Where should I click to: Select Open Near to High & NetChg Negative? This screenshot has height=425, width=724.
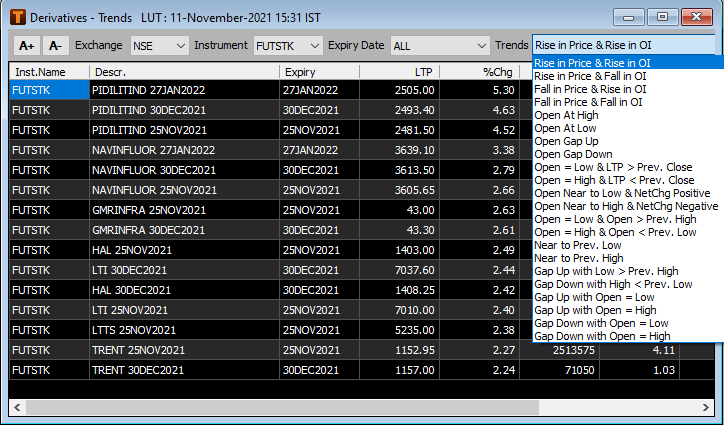628,206
